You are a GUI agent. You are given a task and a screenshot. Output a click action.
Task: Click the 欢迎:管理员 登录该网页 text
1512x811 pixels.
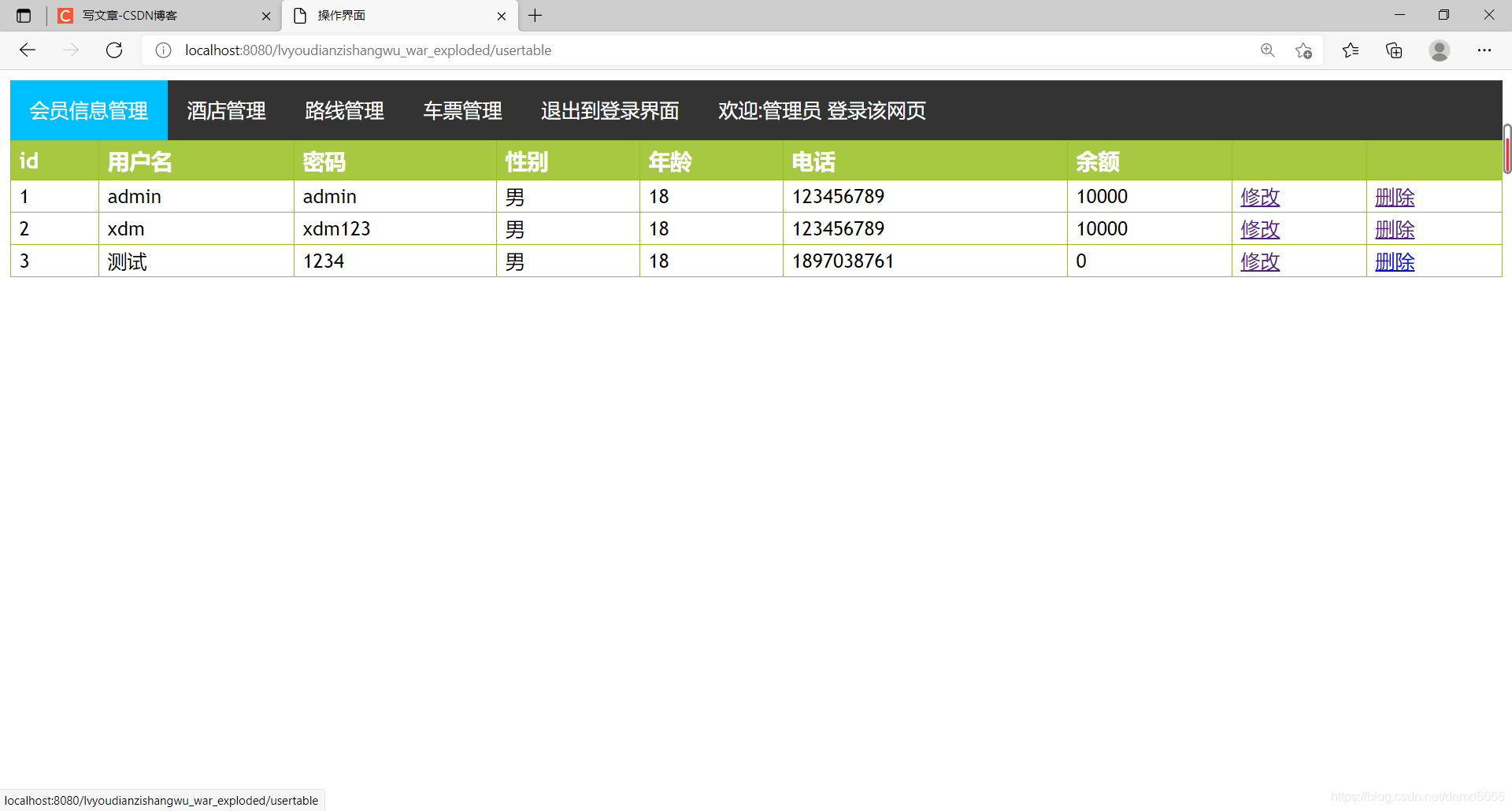coord(822,110)
